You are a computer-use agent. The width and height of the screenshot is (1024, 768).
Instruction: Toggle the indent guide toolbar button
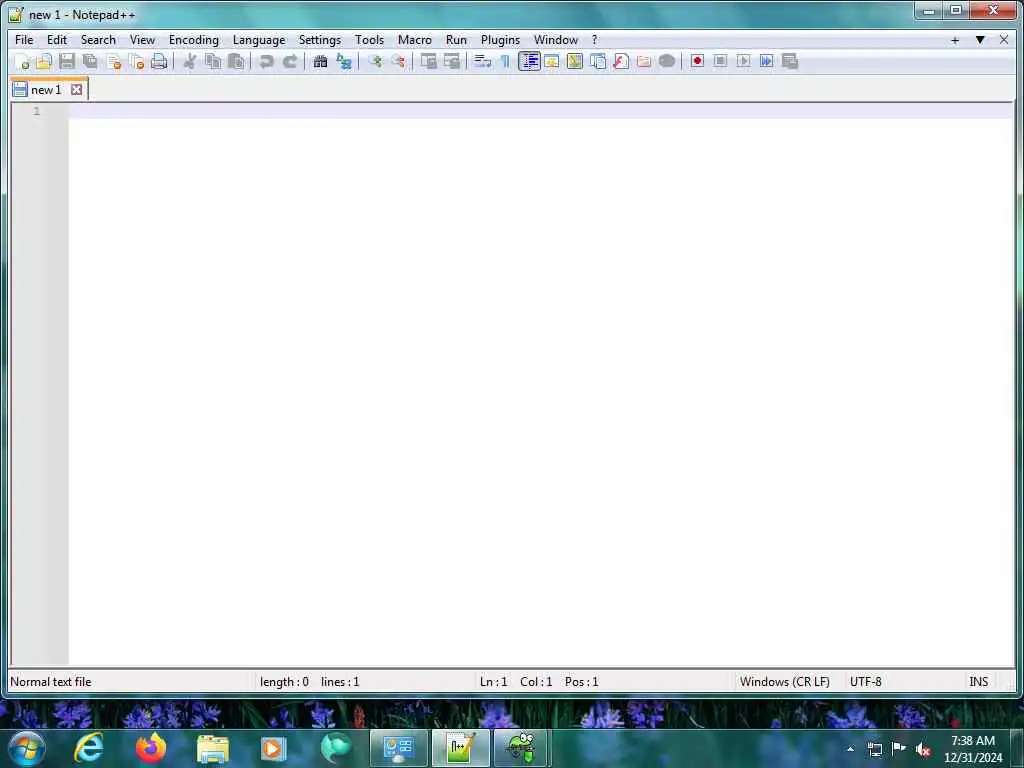point(529,61)
